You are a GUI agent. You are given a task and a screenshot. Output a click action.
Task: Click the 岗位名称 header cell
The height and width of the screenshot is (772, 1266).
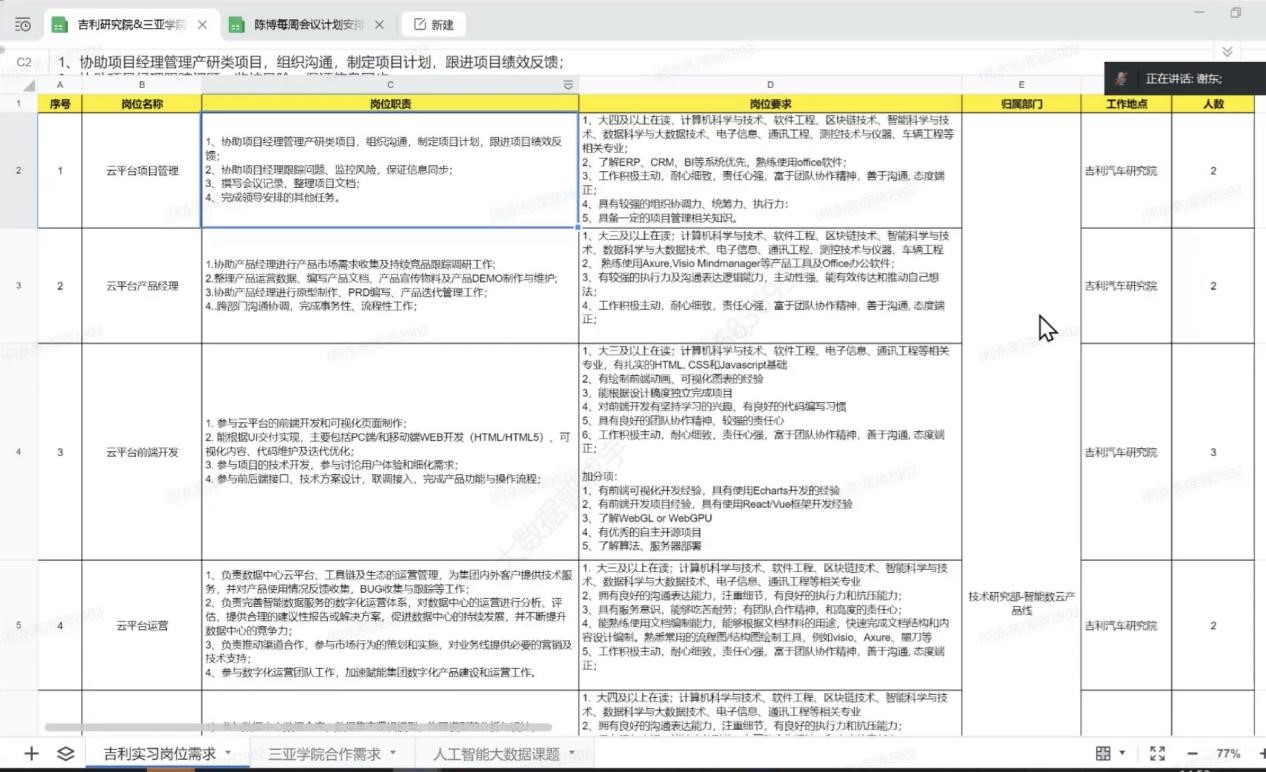coord(141,103)
